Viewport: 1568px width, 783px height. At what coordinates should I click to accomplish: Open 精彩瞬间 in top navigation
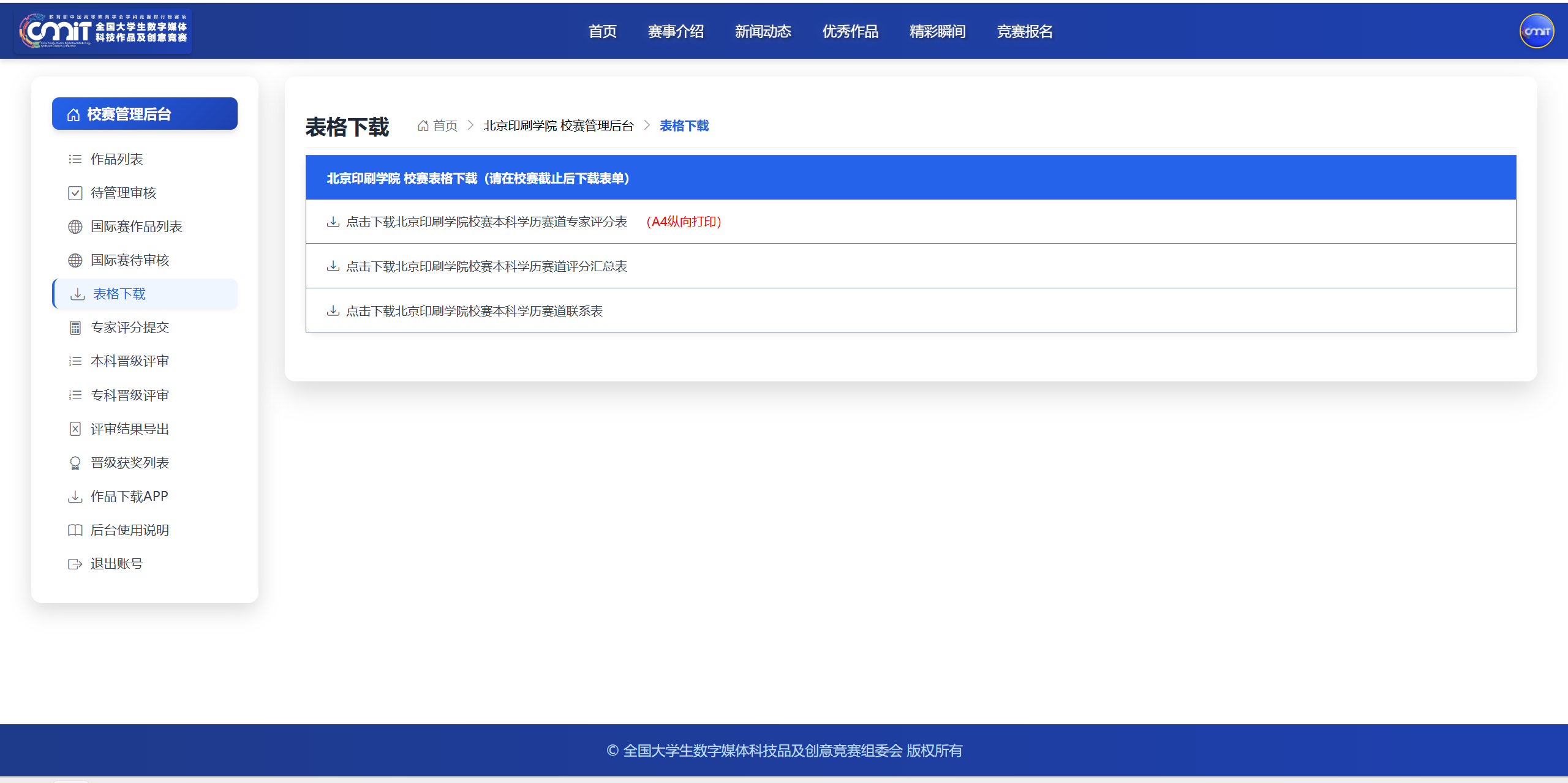tap(938, 31)
